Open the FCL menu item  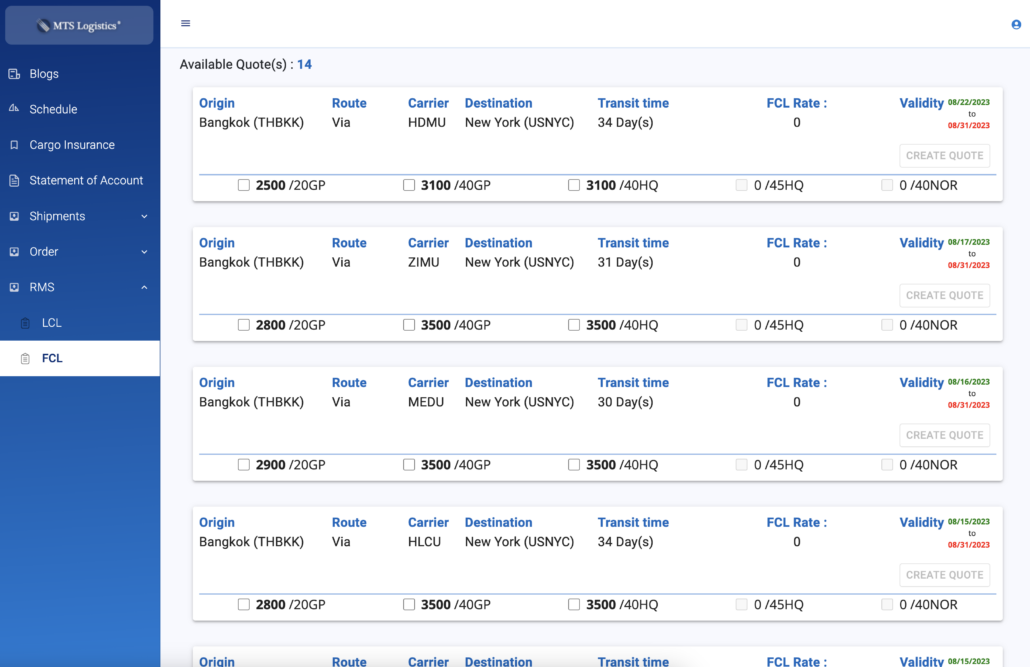point(52,358)
